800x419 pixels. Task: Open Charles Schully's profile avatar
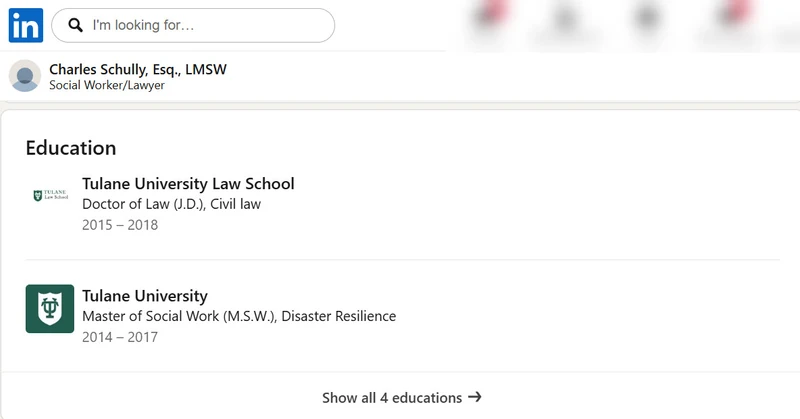(x=25, y=76)
